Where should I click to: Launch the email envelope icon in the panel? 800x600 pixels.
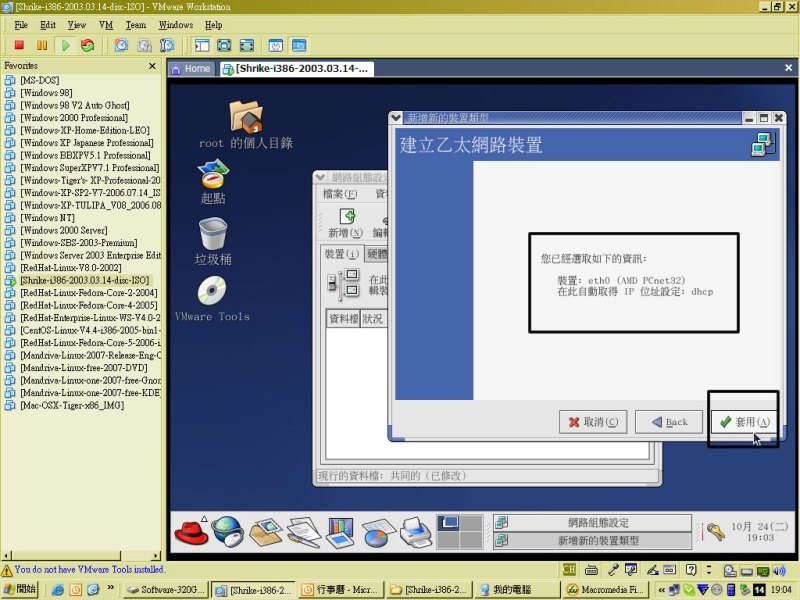(265, 532)
